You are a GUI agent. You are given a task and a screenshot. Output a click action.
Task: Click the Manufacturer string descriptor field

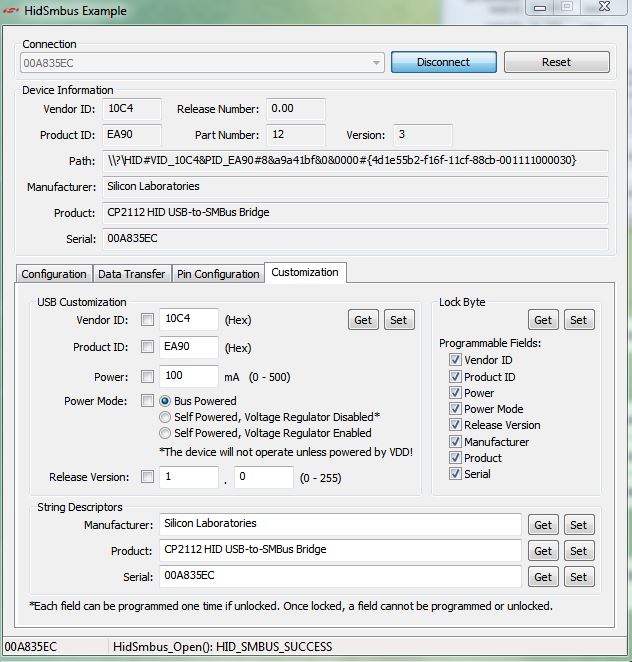click(x=340, y=524)
